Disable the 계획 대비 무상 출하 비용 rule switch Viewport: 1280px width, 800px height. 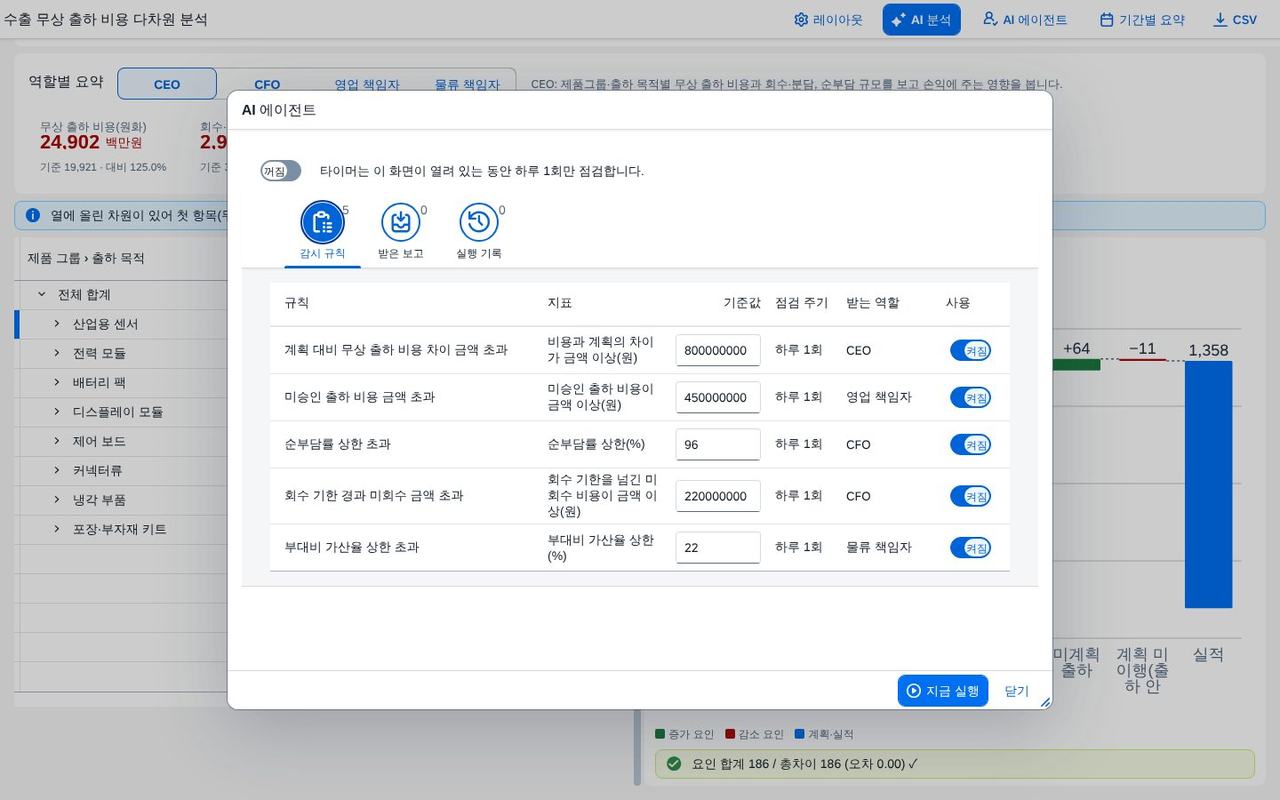970,350
